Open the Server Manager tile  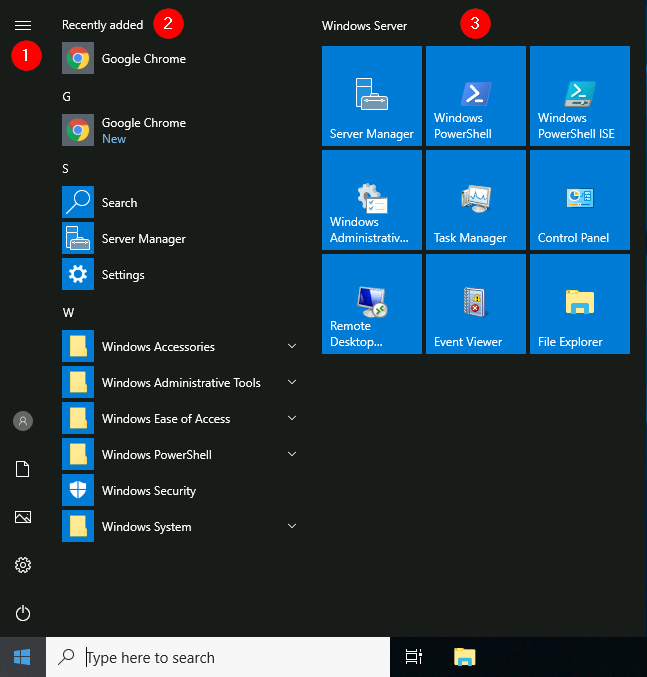click(x=372, y=96)
